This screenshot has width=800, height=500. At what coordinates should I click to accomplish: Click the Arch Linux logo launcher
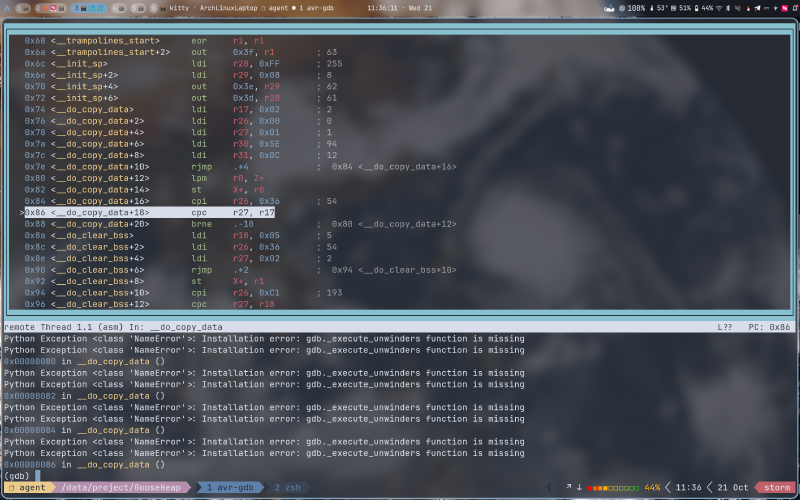(x=7, y=8)
